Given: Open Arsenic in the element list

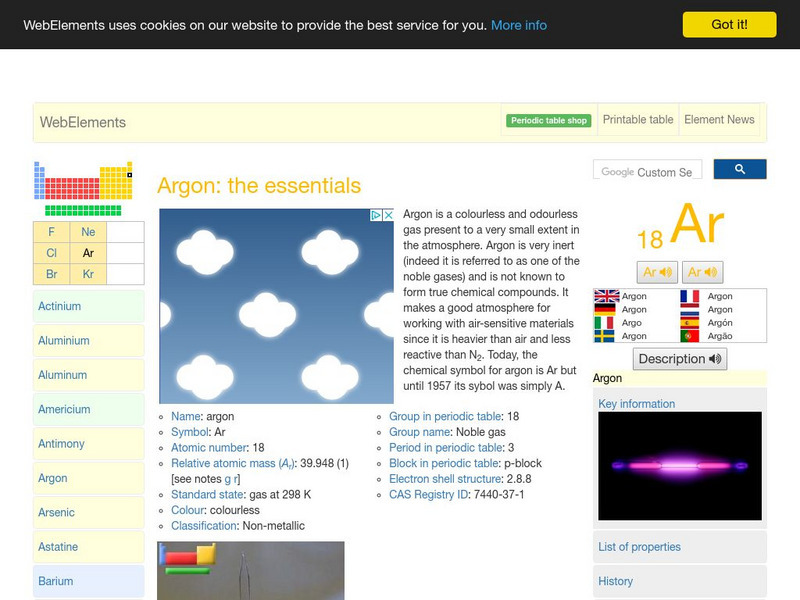Looking at the screenshot, I should coord(89,512).
